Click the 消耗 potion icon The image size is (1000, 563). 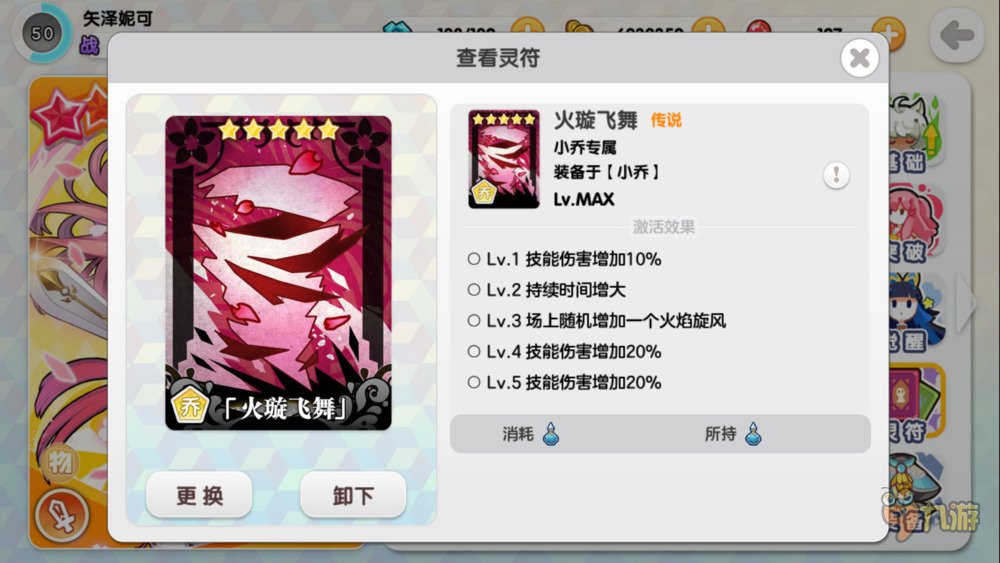[551, 434]
